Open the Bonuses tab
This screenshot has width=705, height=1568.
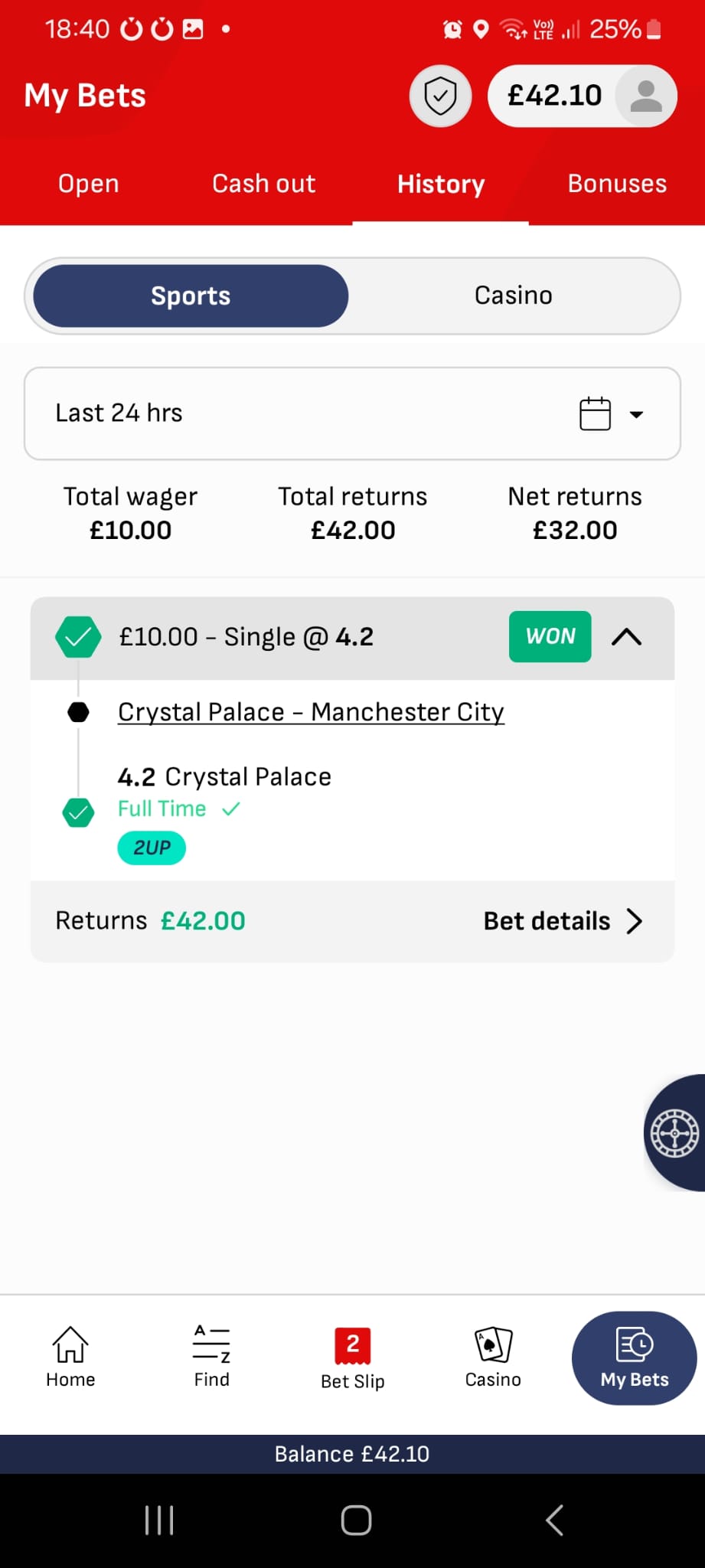[617, 184]
